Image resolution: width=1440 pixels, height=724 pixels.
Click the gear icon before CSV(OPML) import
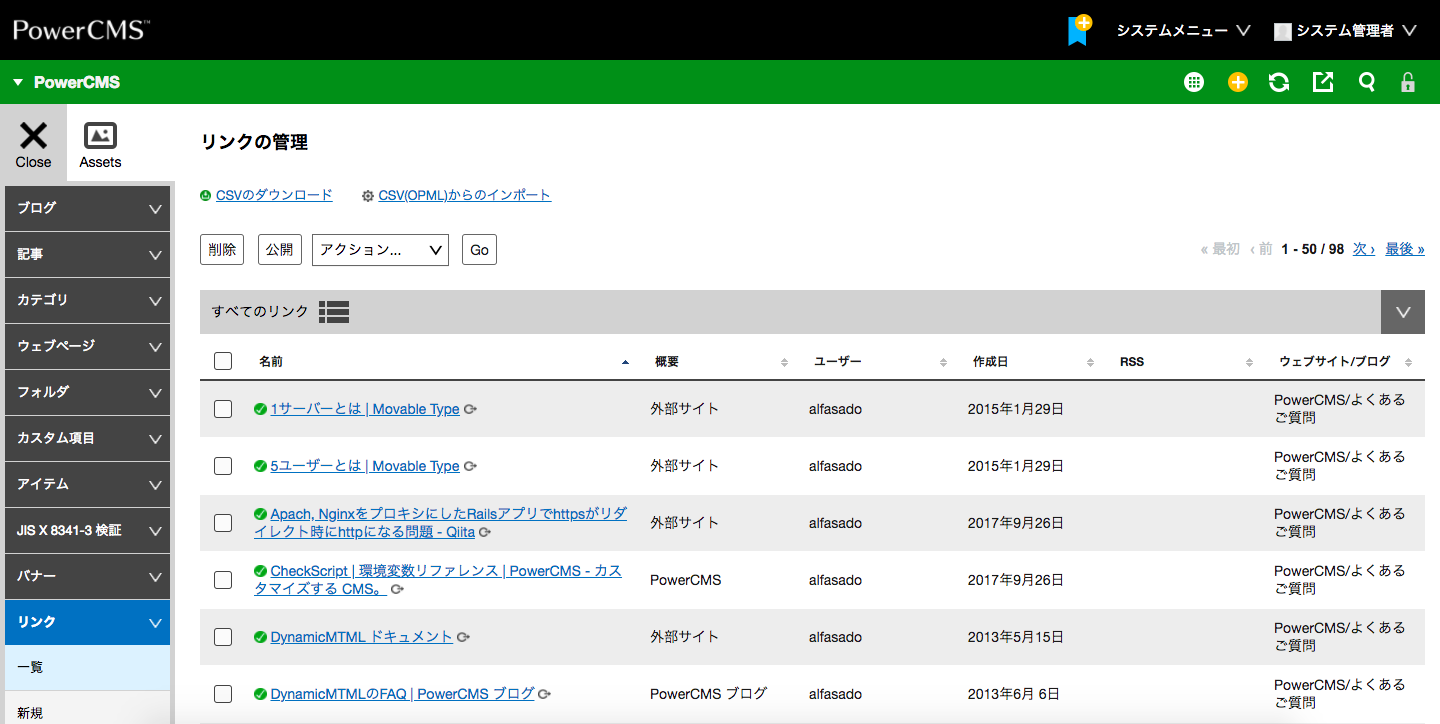coord(368,196)
